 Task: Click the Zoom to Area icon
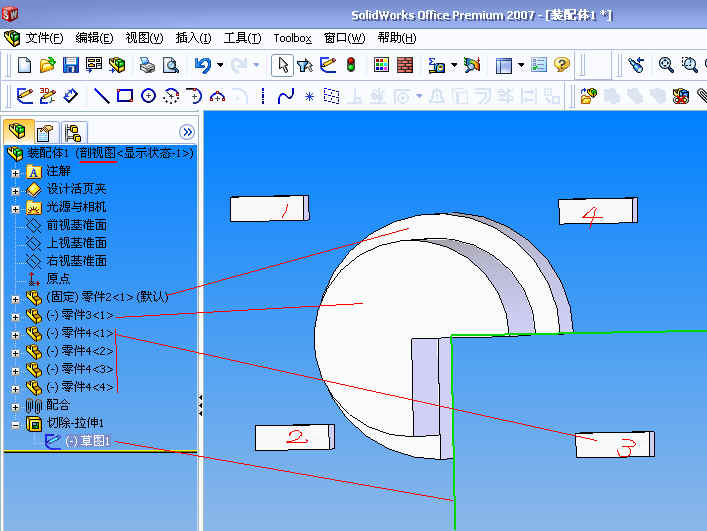(x=689, y=65)
